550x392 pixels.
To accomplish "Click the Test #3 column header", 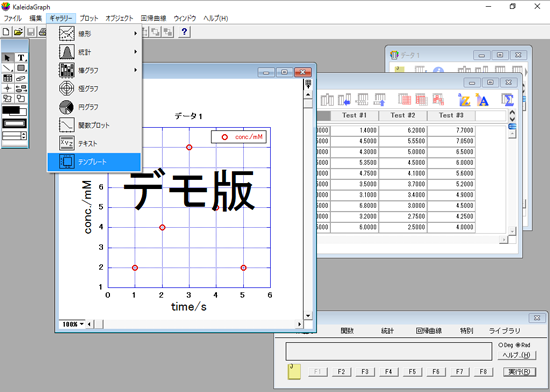I will [x=451, y=115].
